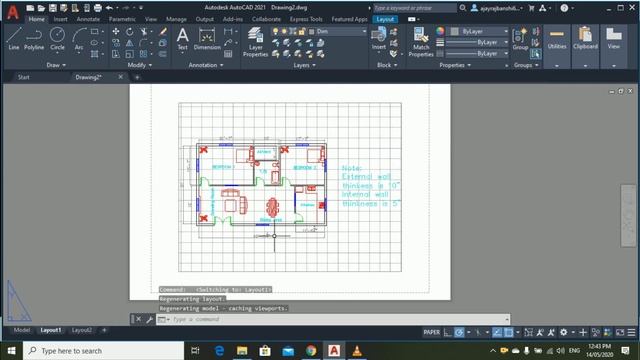Expand the Layers panel
The image size is (640, 360).
pyautogui.click(x=304, y=65)
